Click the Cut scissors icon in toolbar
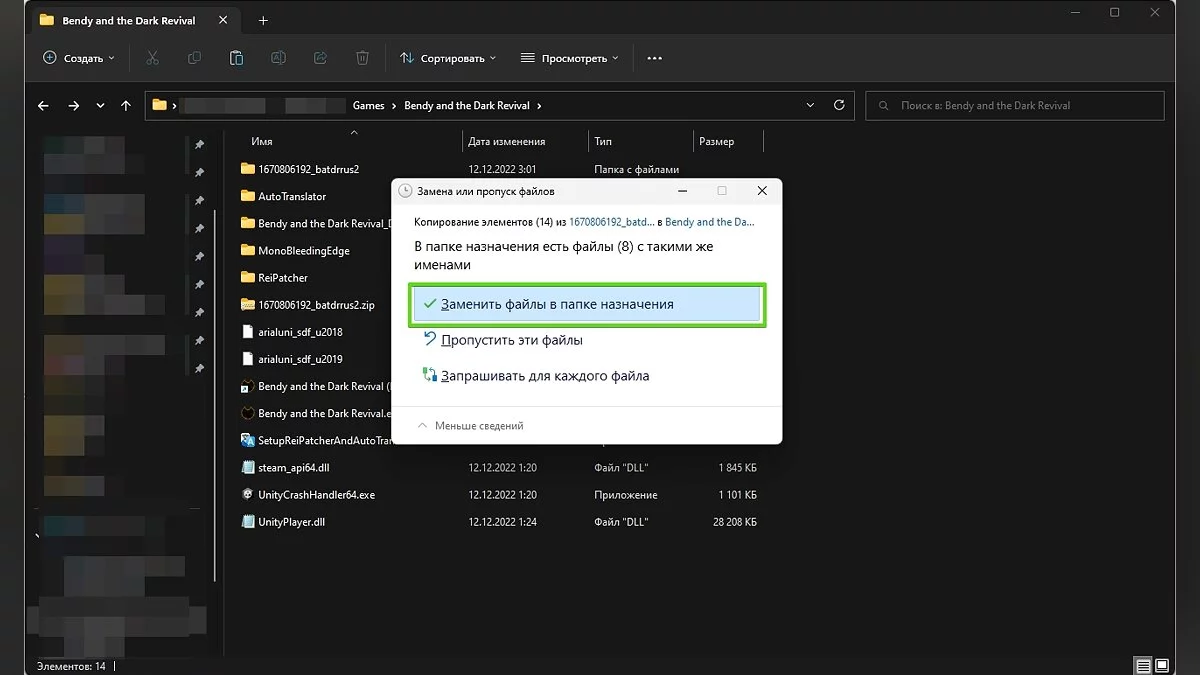 (152, 58)
